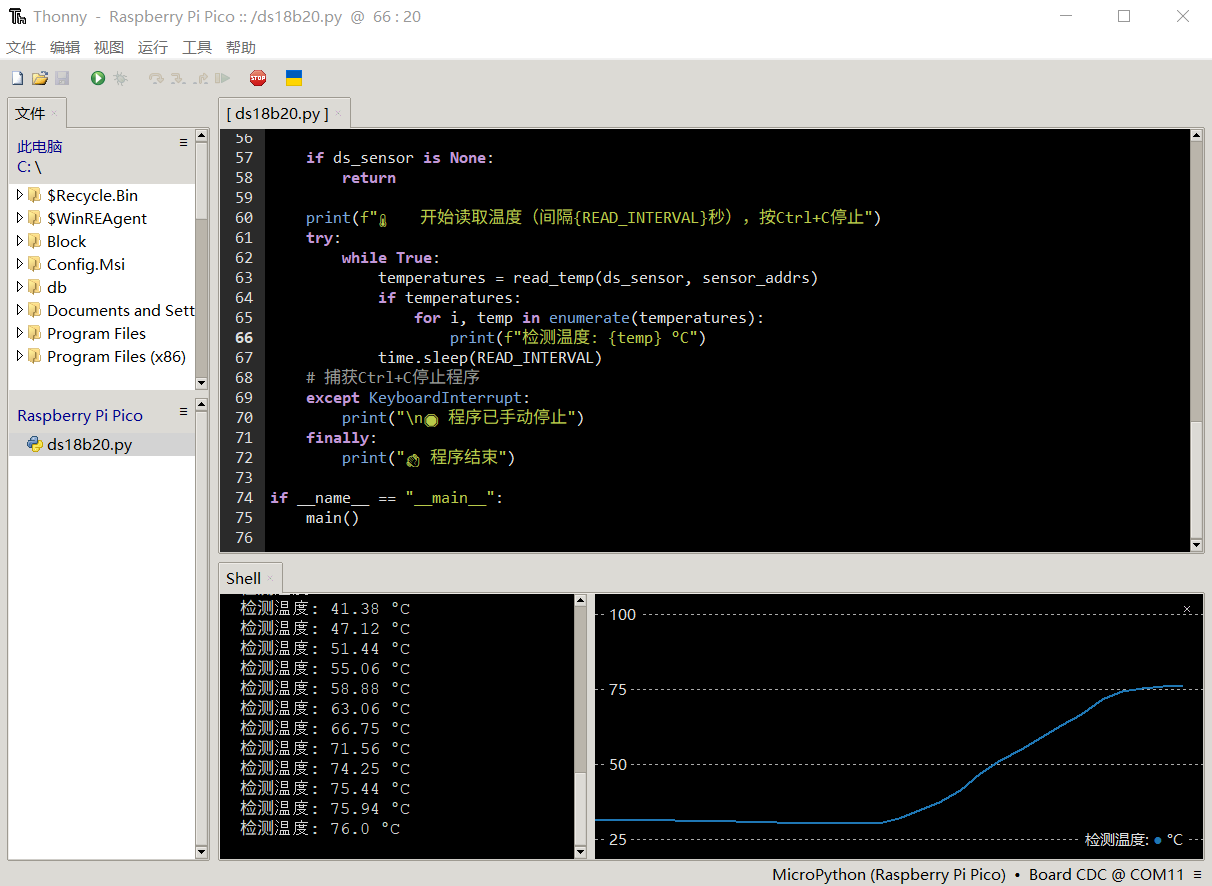The height and width of the screenshot is (886, 1212).
Task: Expand the Program Files folder
Action: (x=20, y=333)
